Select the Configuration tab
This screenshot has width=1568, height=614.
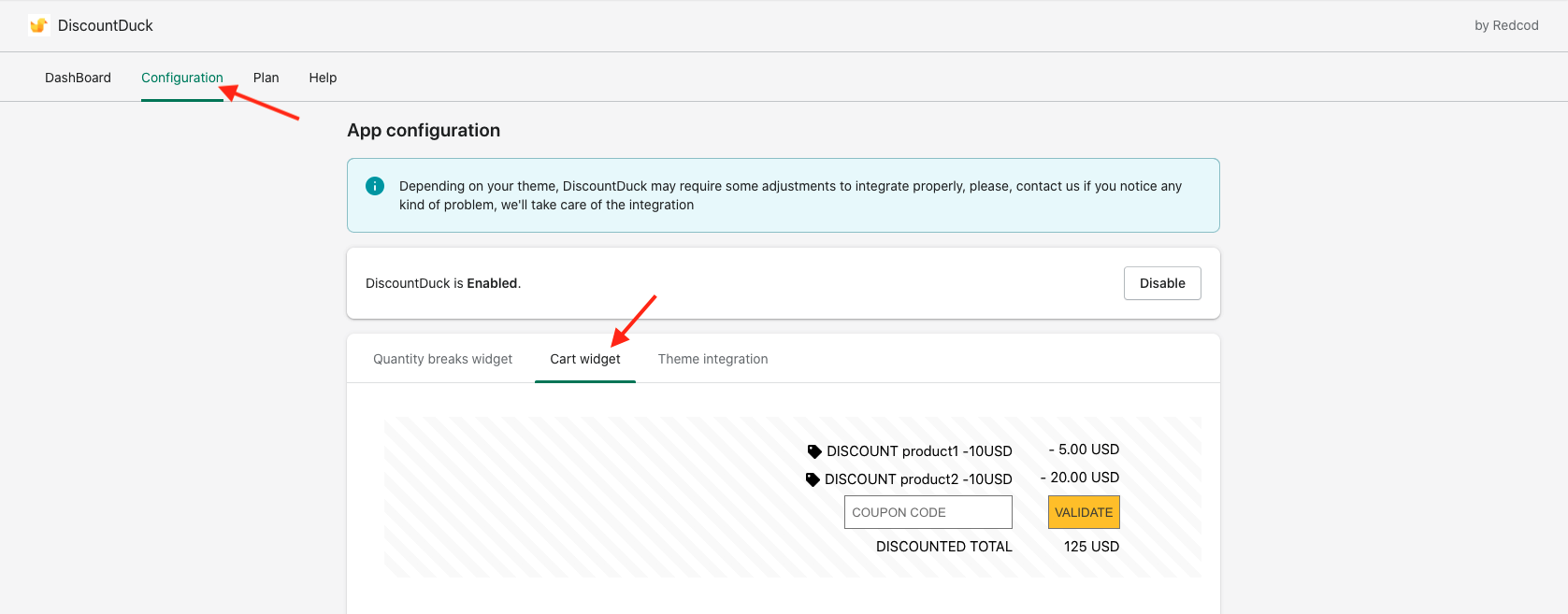(x=181, y=78)
